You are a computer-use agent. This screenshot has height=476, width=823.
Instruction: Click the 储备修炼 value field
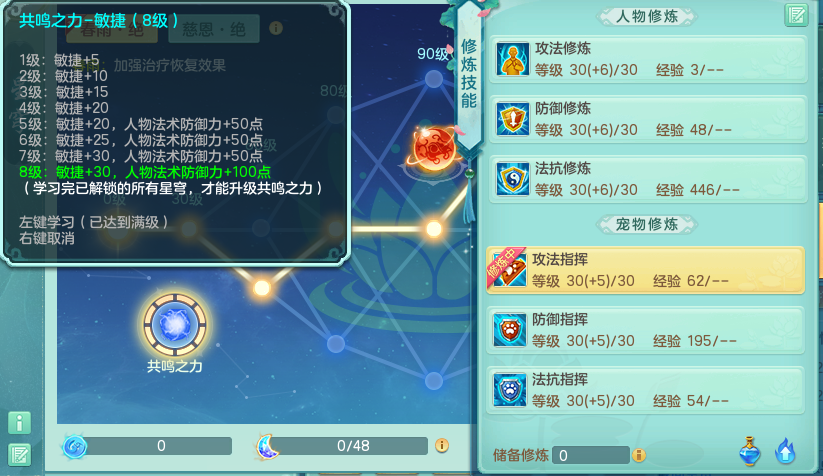(591, 455)
